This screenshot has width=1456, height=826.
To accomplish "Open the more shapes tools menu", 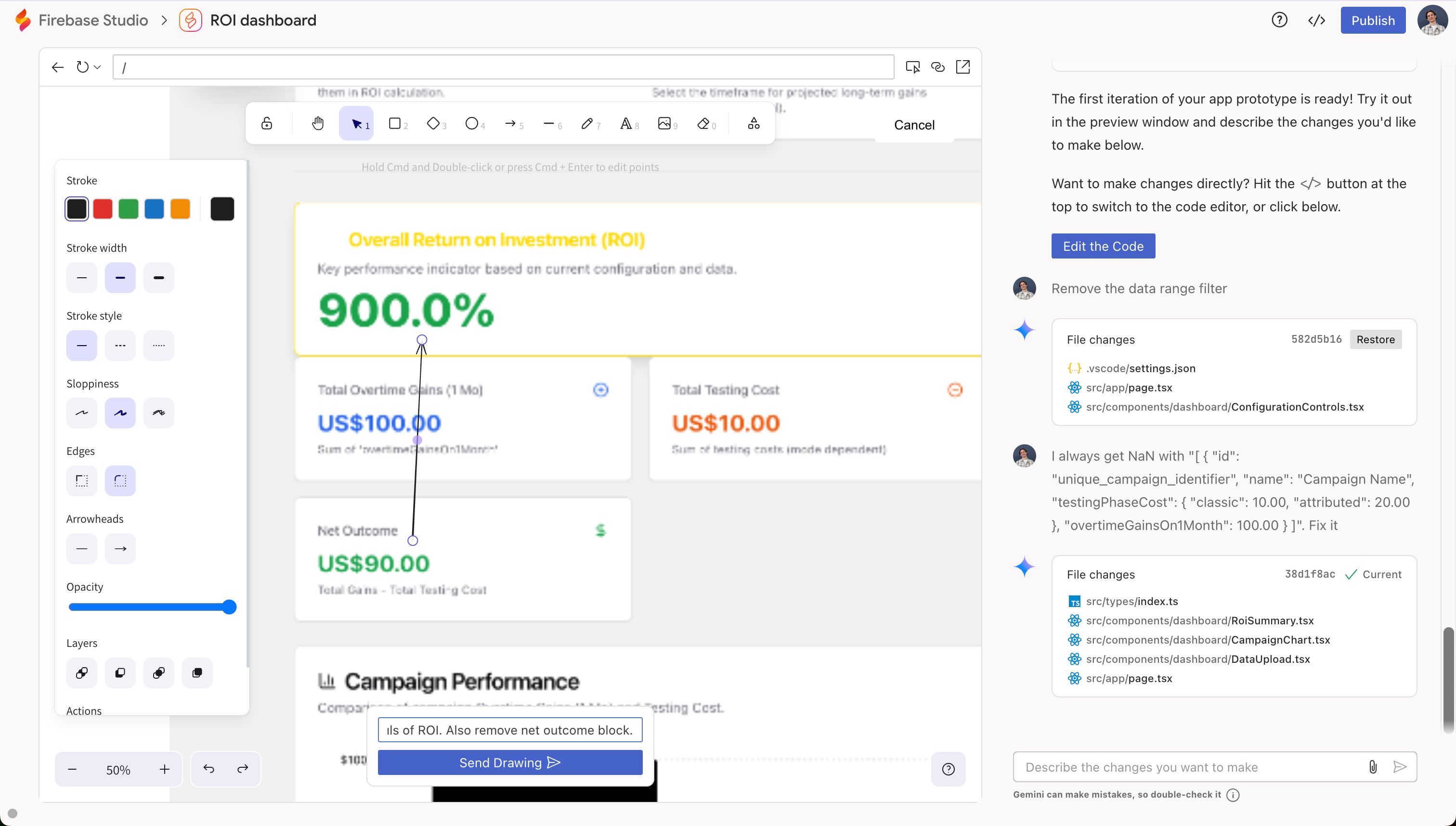I will point(754,124).
